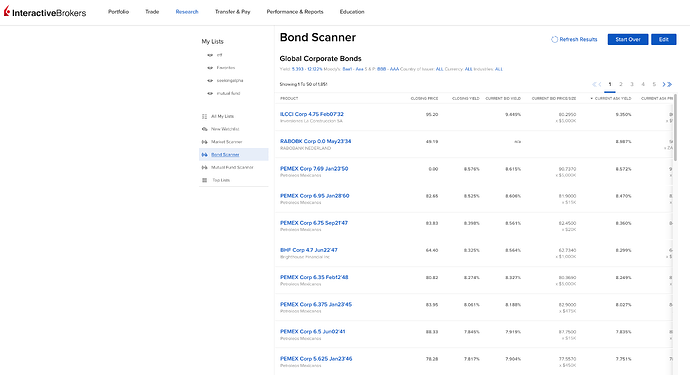Open PEMEX Corp 6.5 Jun02'41 bond

313,332
